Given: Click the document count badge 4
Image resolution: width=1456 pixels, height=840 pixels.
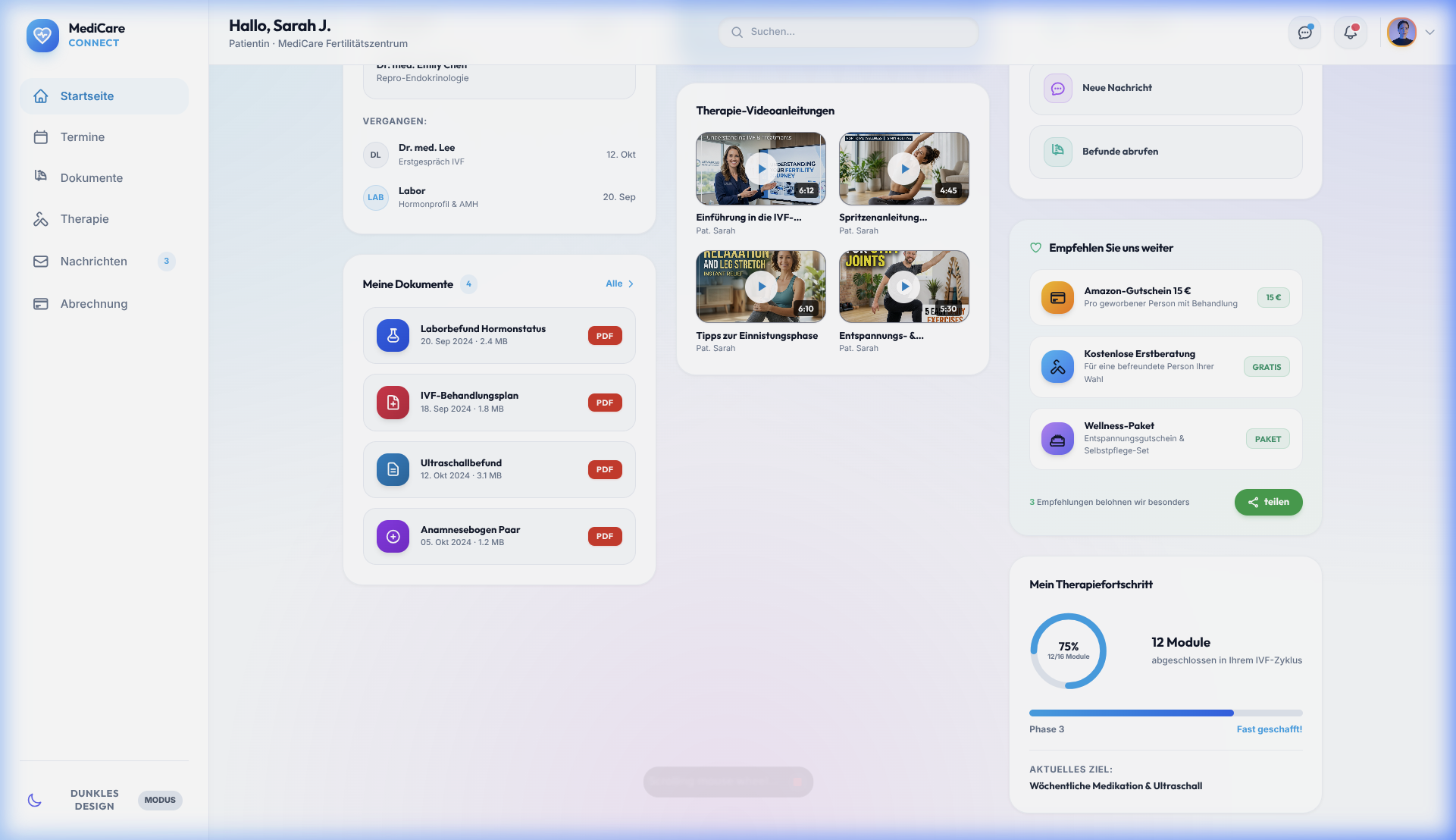Looking at the screenshot, I should [468, 284].
